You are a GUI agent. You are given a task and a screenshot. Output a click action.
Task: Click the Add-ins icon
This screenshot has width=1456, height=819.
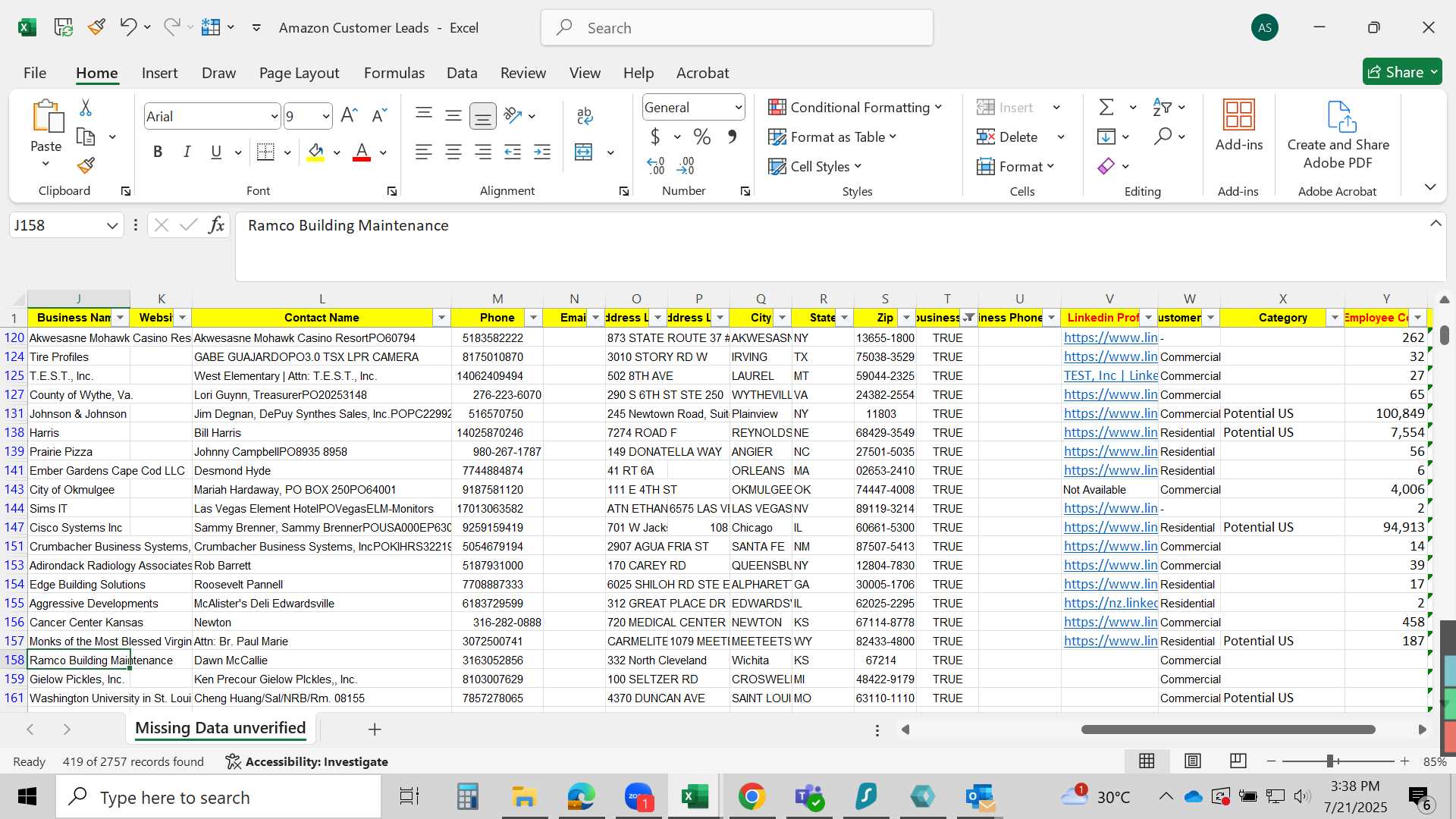[x=1239, y=125]
